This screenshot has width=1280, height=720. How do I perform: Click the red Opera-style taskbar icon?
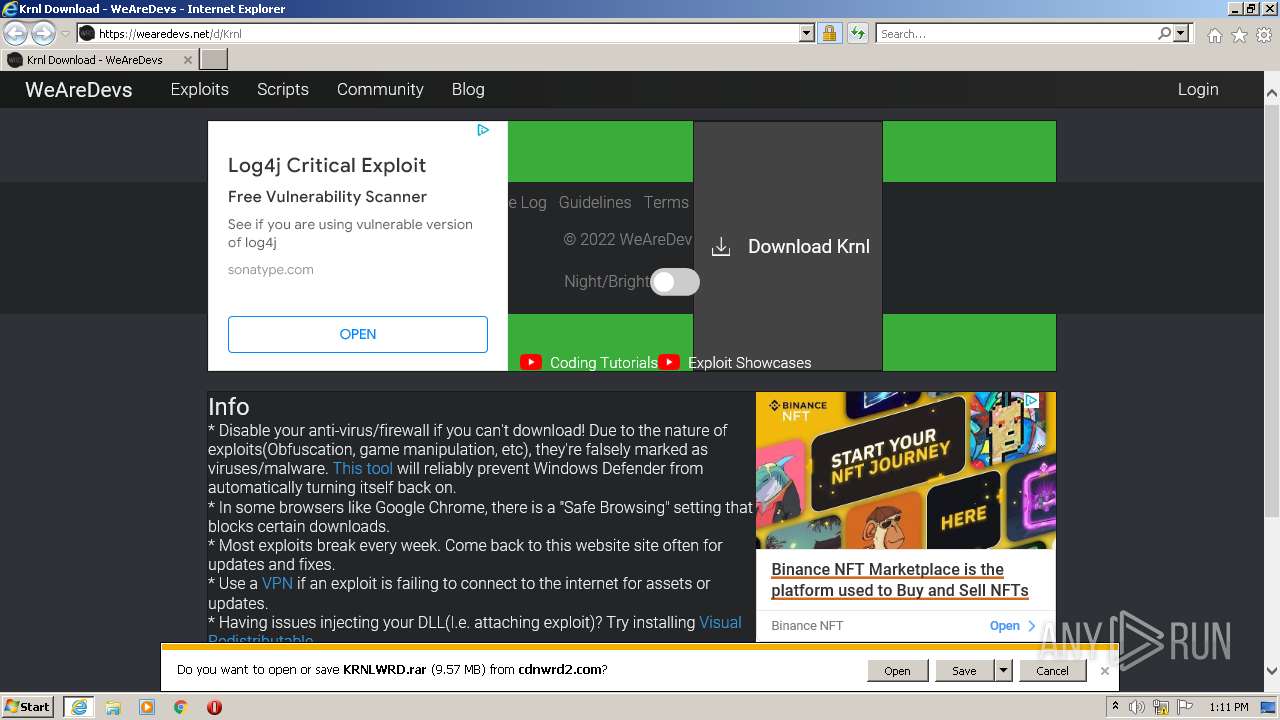point(214,707)
